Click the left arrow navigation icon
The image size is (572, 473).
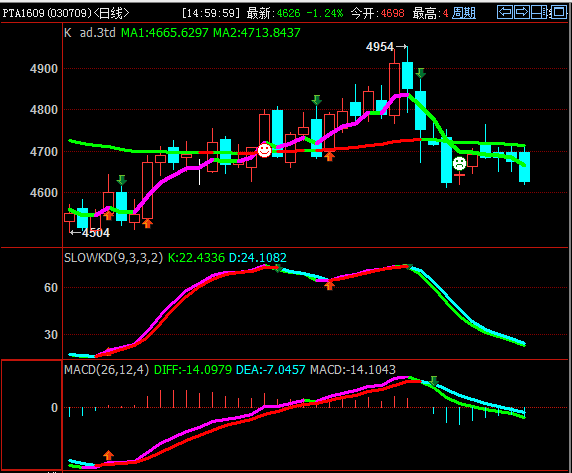click(x=505, y=12)
